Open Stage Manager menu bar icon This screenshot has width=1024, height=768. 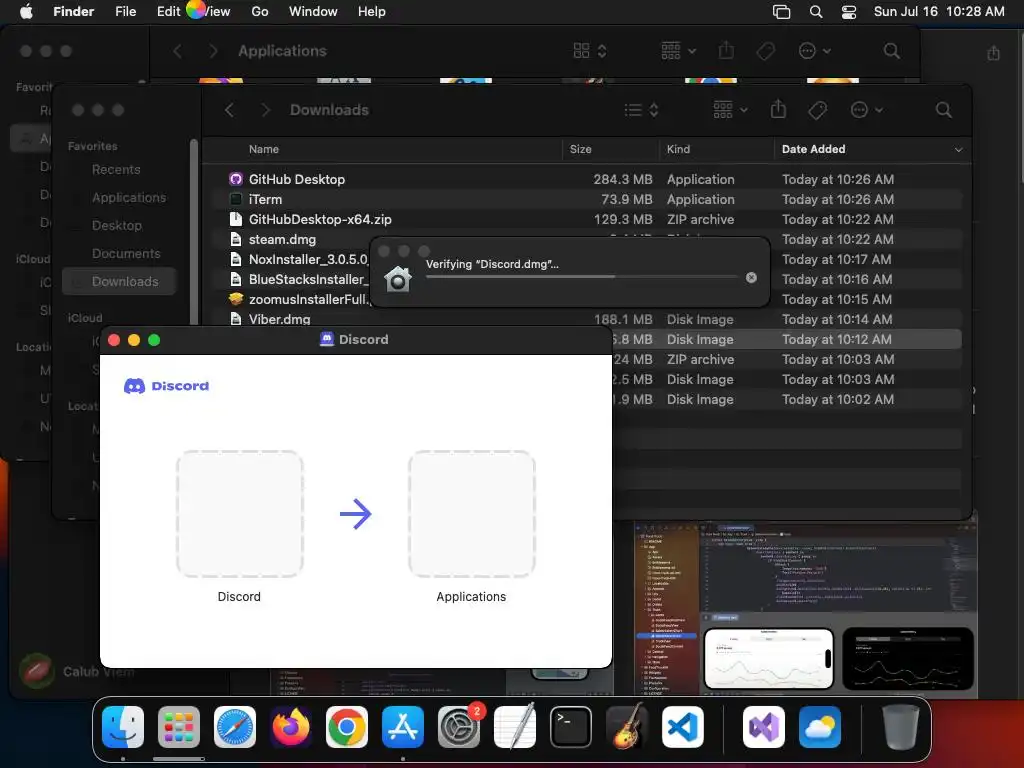coord(781,12)
